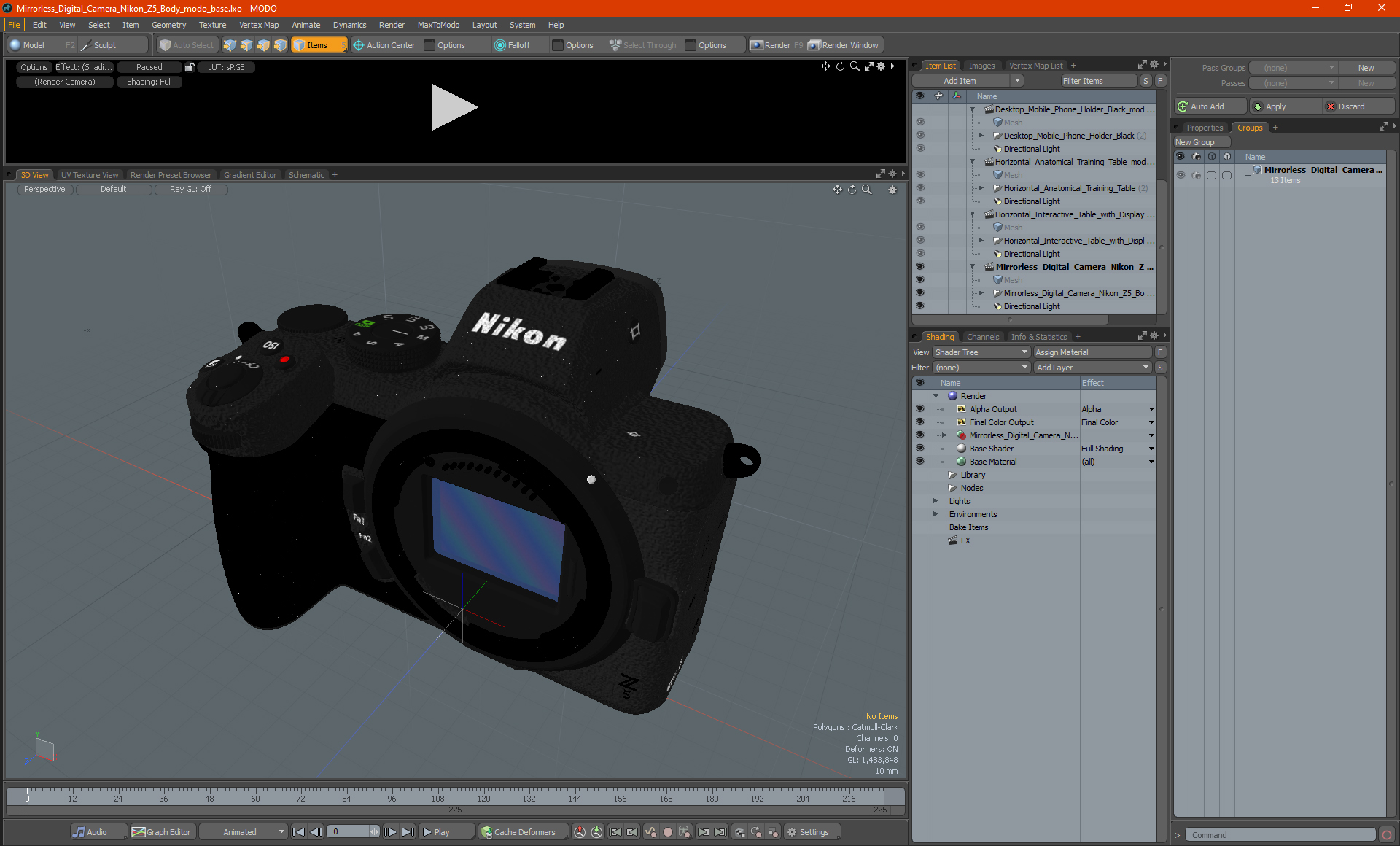This screenshot has width=1400, height=846.
Task: Toggle visibility of Base Material
Action: pyautogui.click(x=919, y=462)
